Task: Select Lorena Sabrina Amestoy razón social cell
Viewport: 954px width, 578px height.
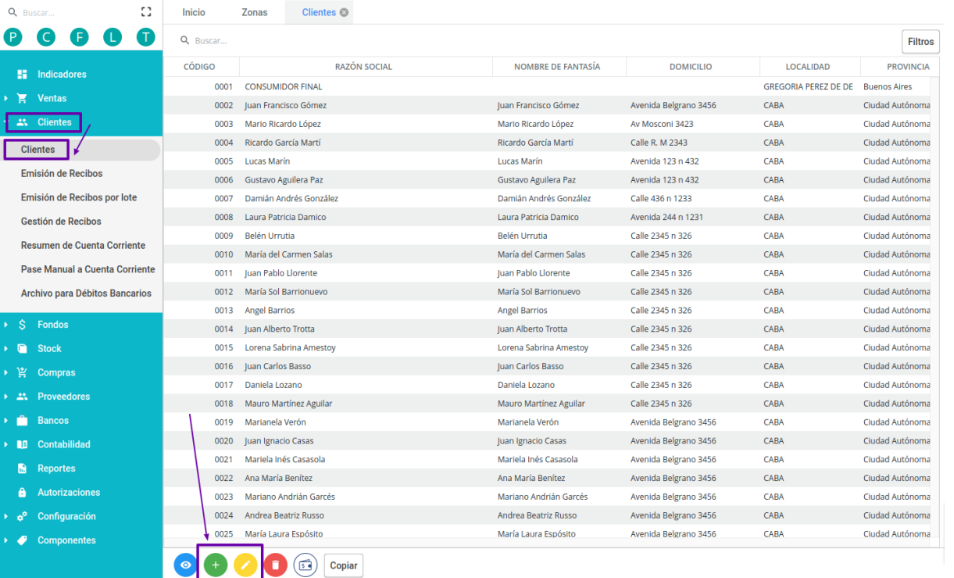Action: coord(290,347)
